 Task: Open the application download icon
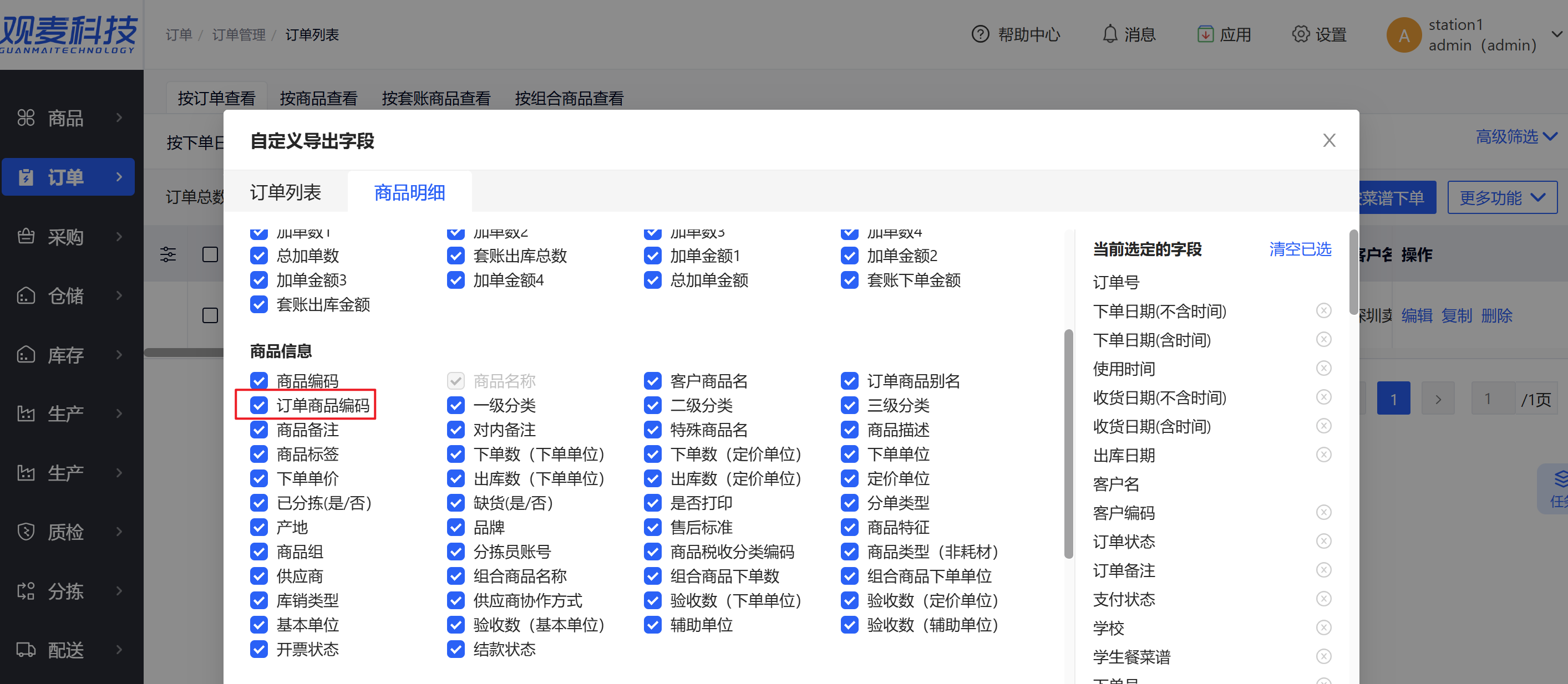coord(1205,34)
